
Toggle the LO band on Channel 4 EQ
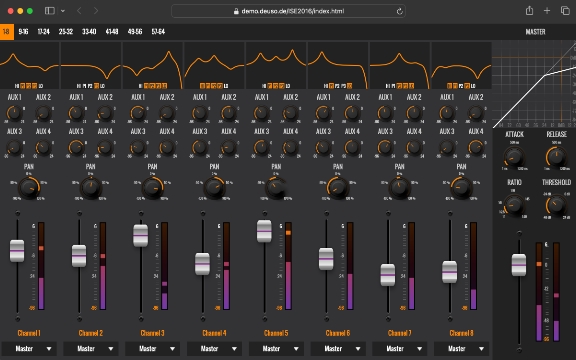click(226, 86)
